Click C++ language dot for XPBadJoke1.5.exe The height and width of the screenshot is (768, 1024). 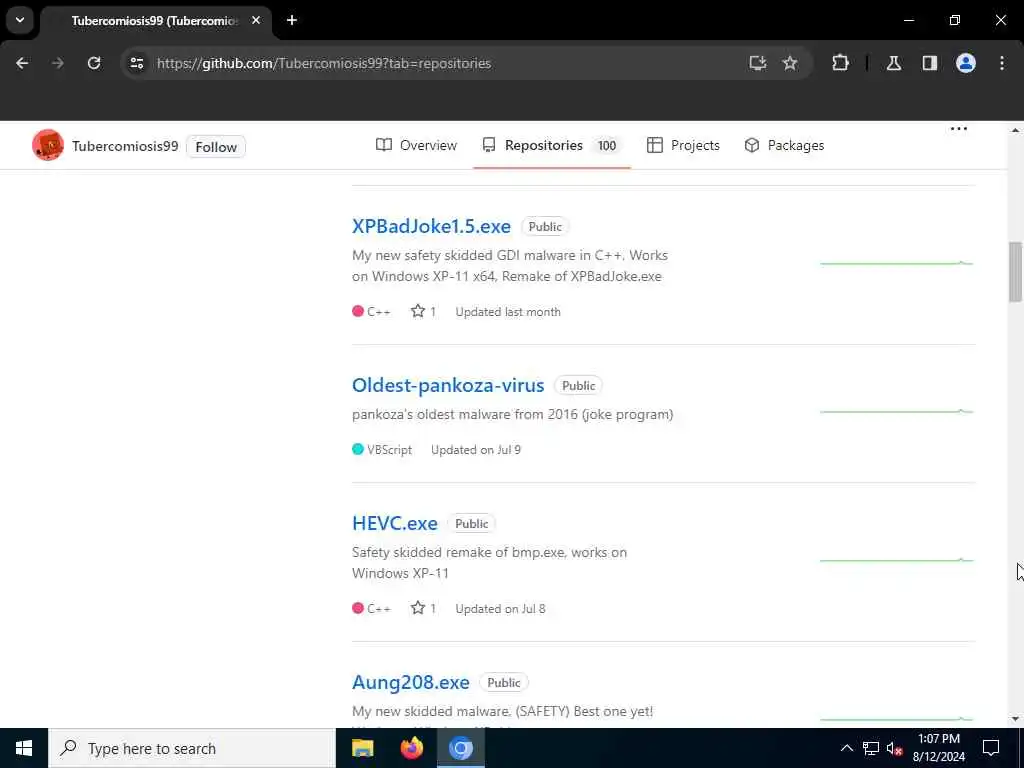(358, 311)
